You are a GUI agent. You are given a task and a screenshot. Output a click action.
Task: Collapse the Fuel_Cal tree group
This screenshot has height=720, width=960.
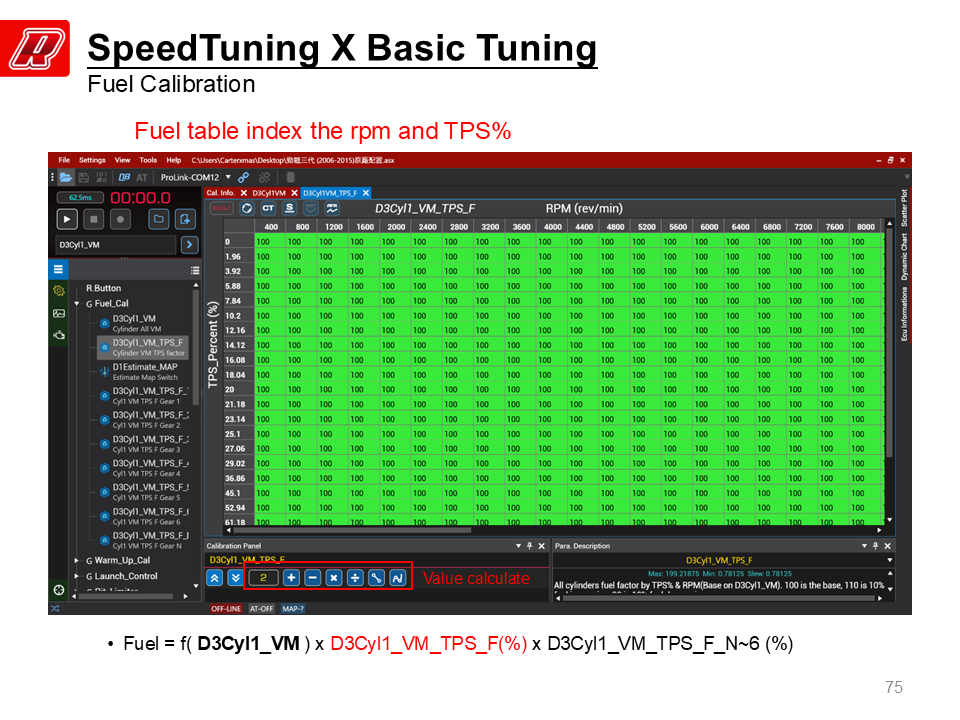pos(77,304)
